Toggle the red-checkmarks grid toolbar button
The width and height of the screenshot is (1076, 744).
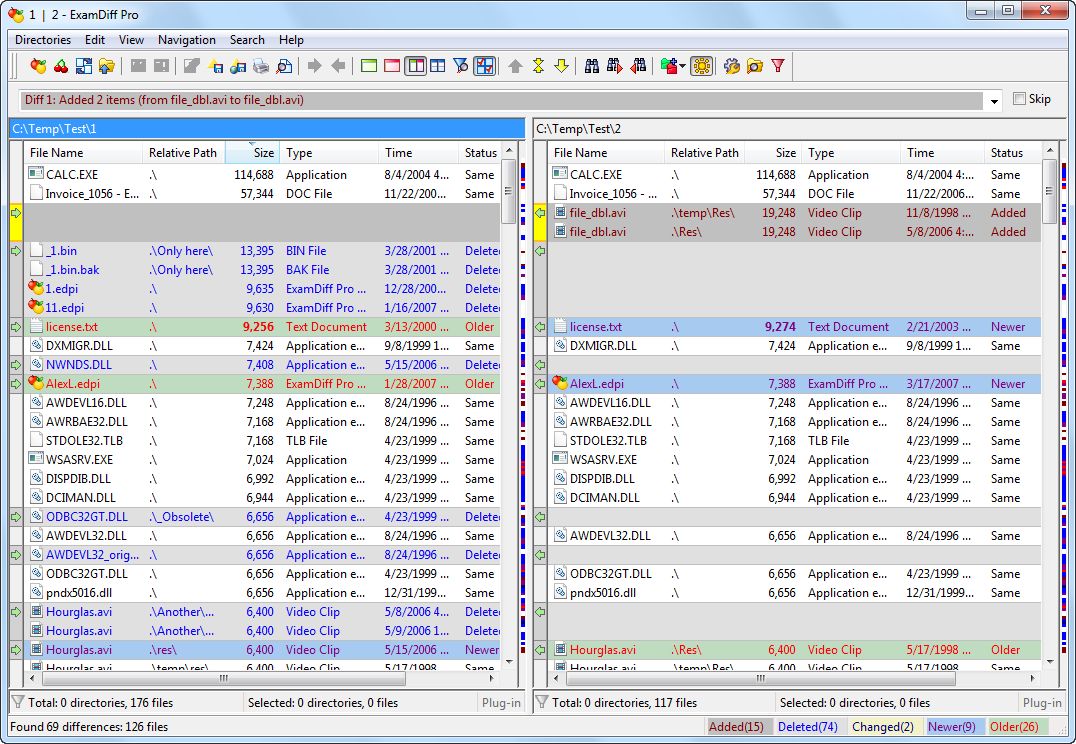pyautogui.click(x=484, y=66)
